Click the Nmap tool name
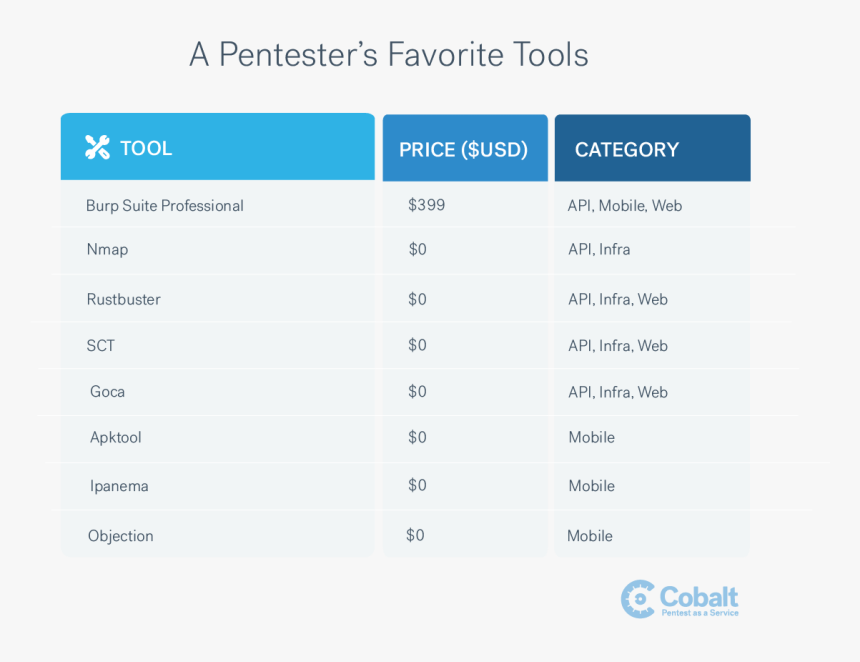 [x=108, y=250]
